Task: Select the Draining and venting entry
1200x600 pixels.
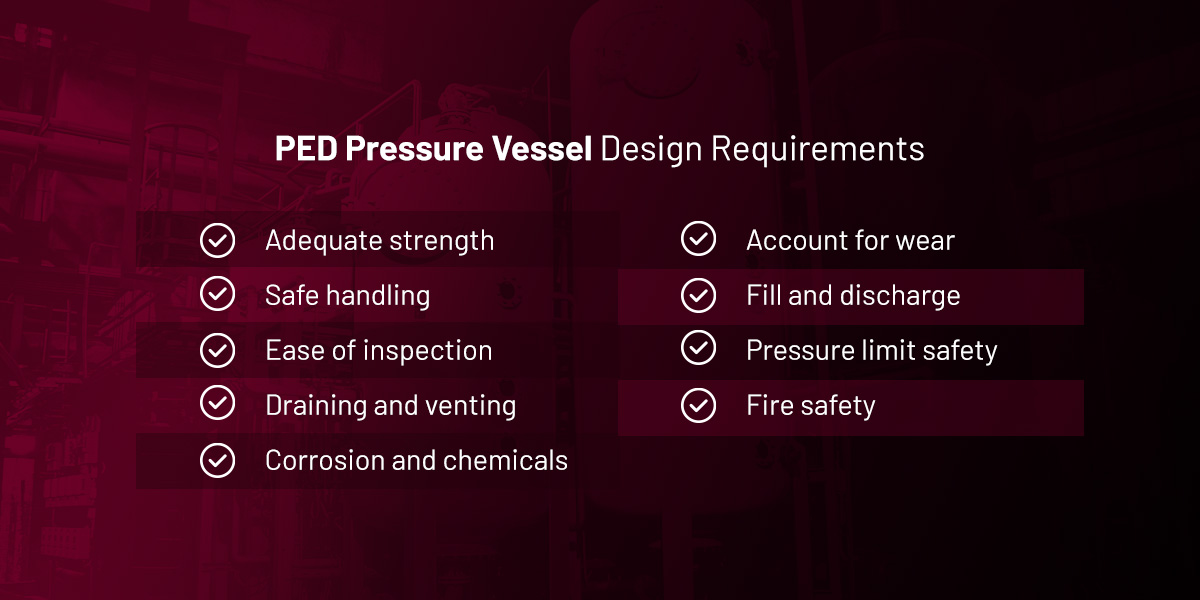Action: point(390,406)
